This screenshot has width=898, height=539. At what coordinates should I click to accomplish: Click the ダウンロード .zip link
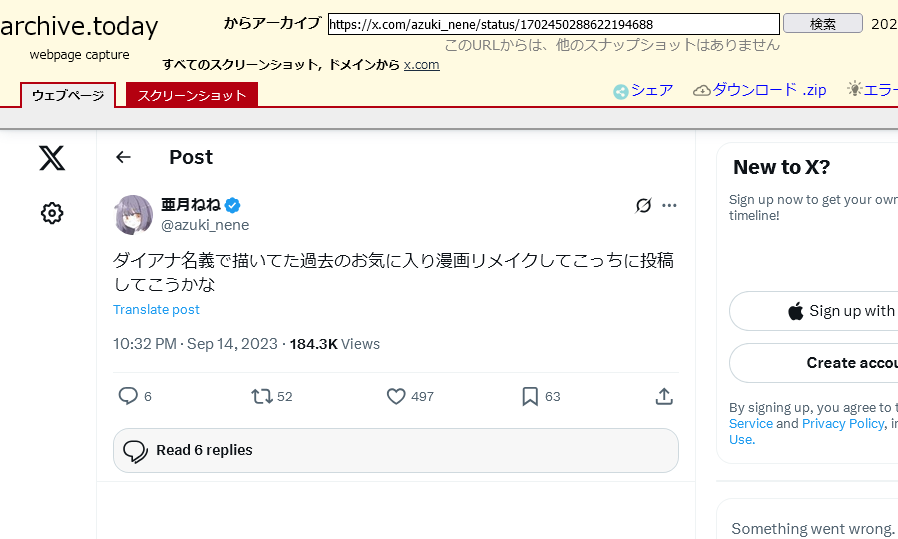click(x=759, y=90)
